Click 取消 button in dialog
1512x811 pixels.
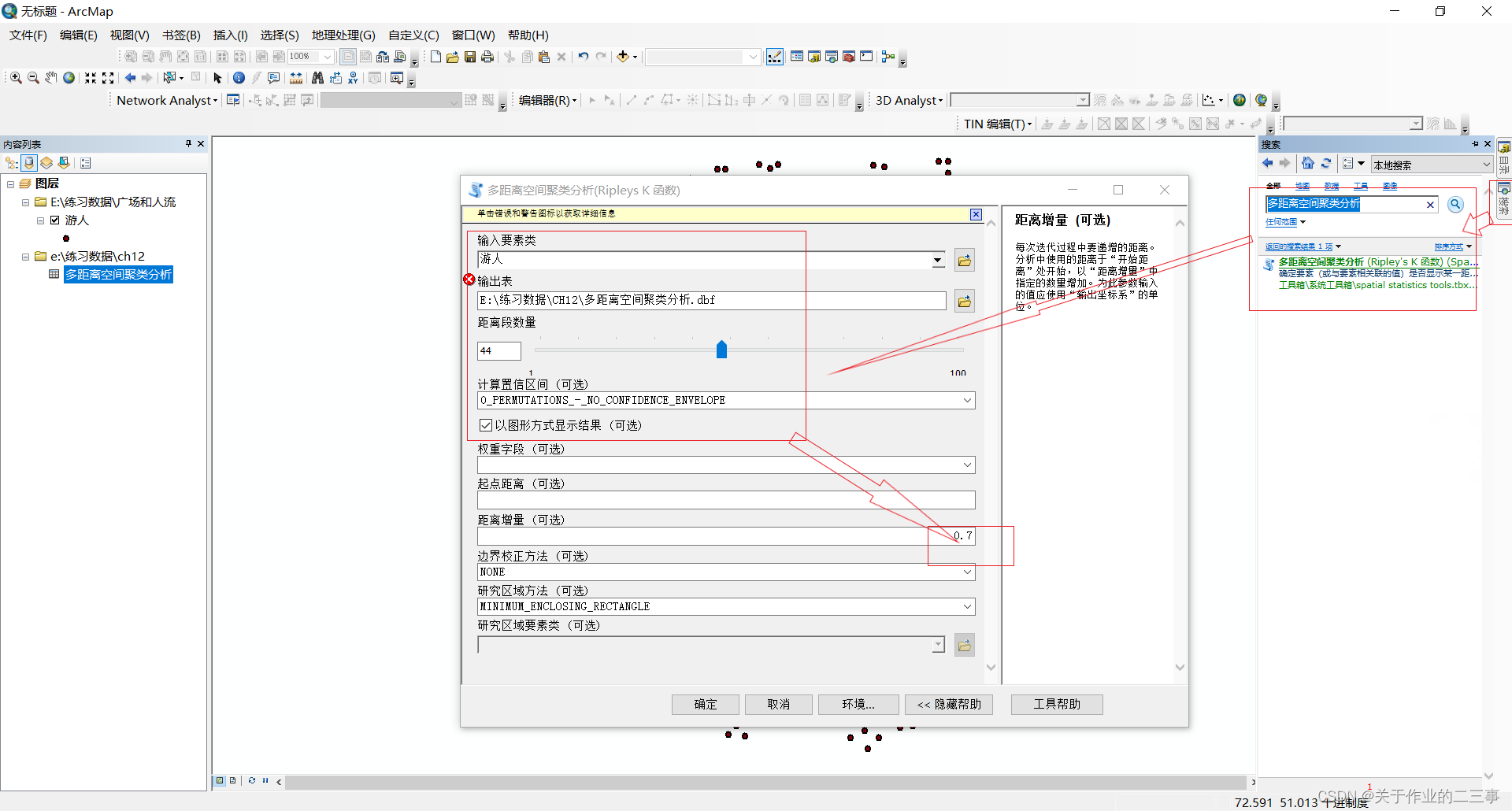pyautogui.click(x=779, y=705)
